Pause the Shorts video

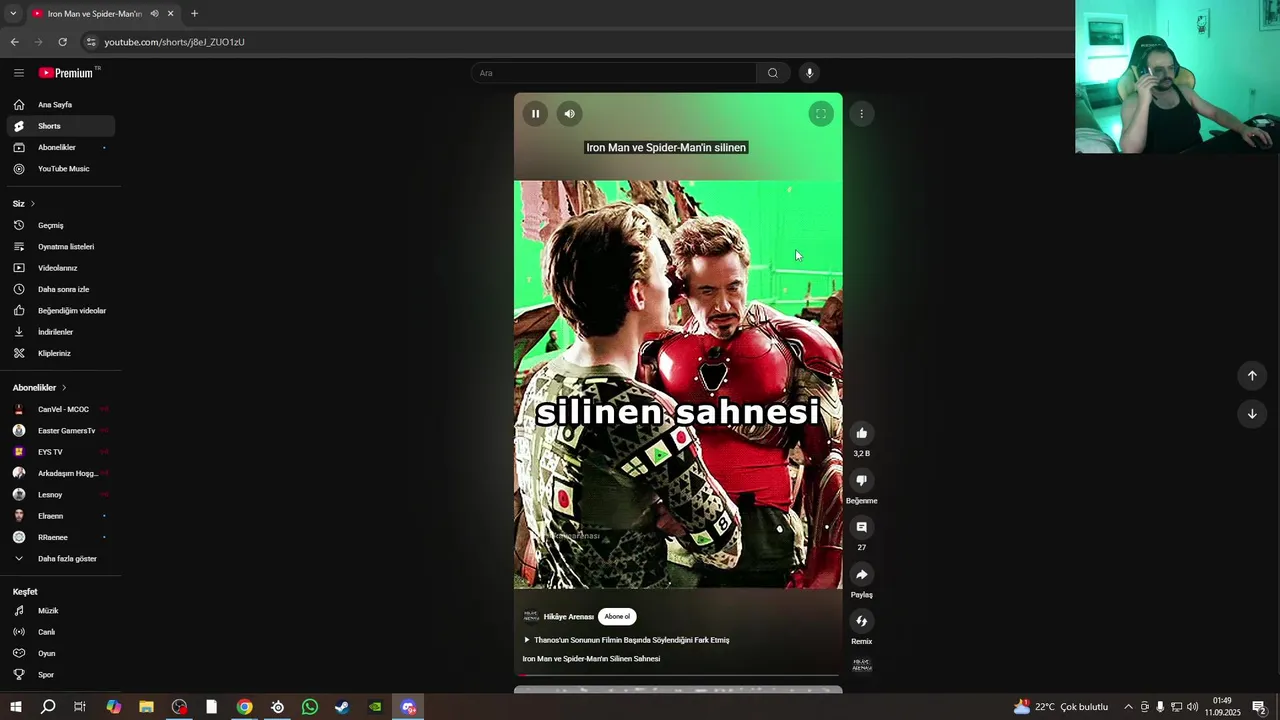tap(535, 114)
